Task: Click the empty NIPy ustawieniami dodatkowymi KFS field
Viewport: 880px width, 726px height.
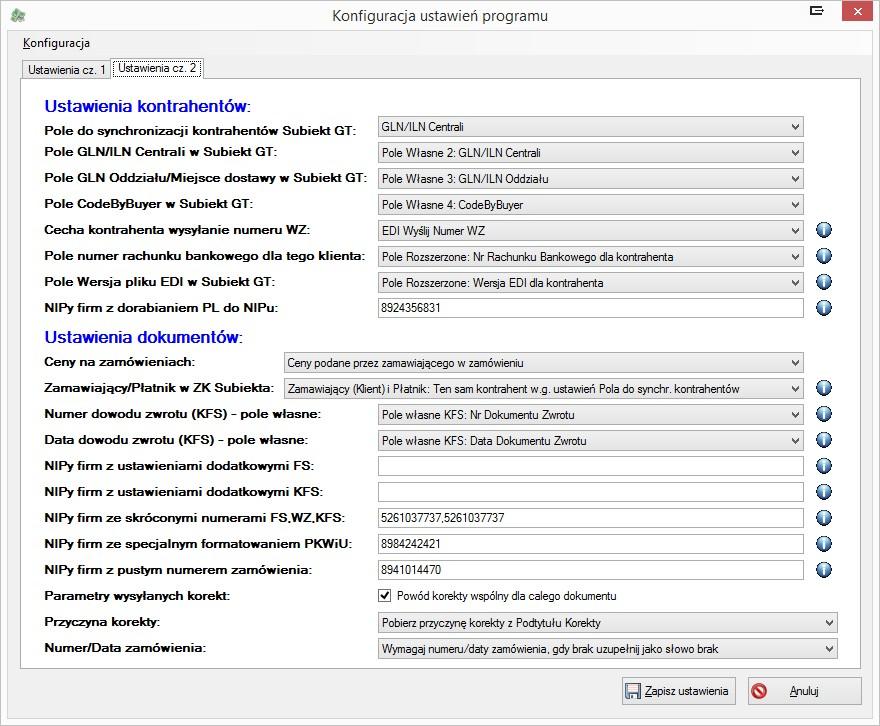Action: (590, 492)
